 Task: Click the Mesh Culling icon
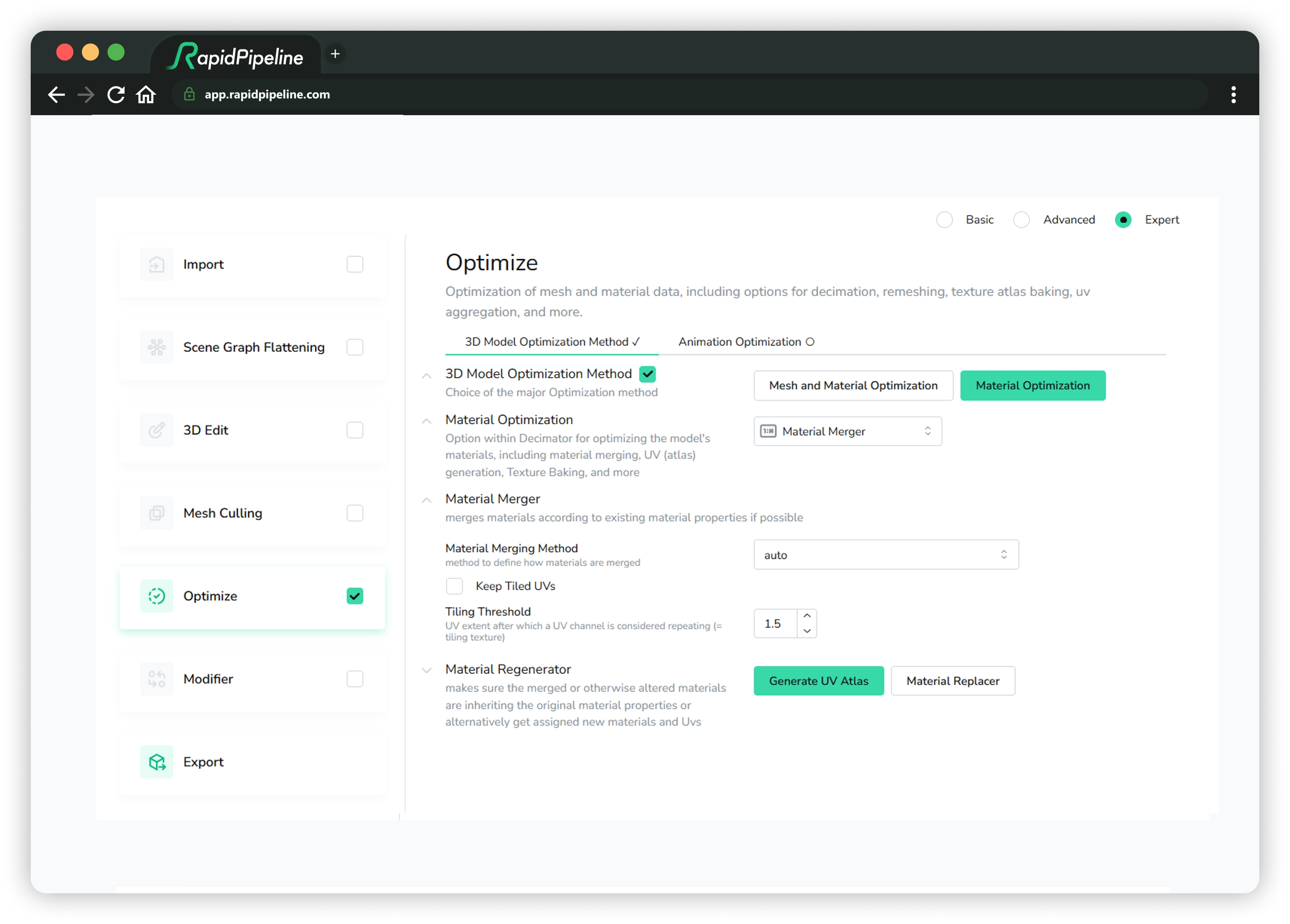tap(157, 513)
